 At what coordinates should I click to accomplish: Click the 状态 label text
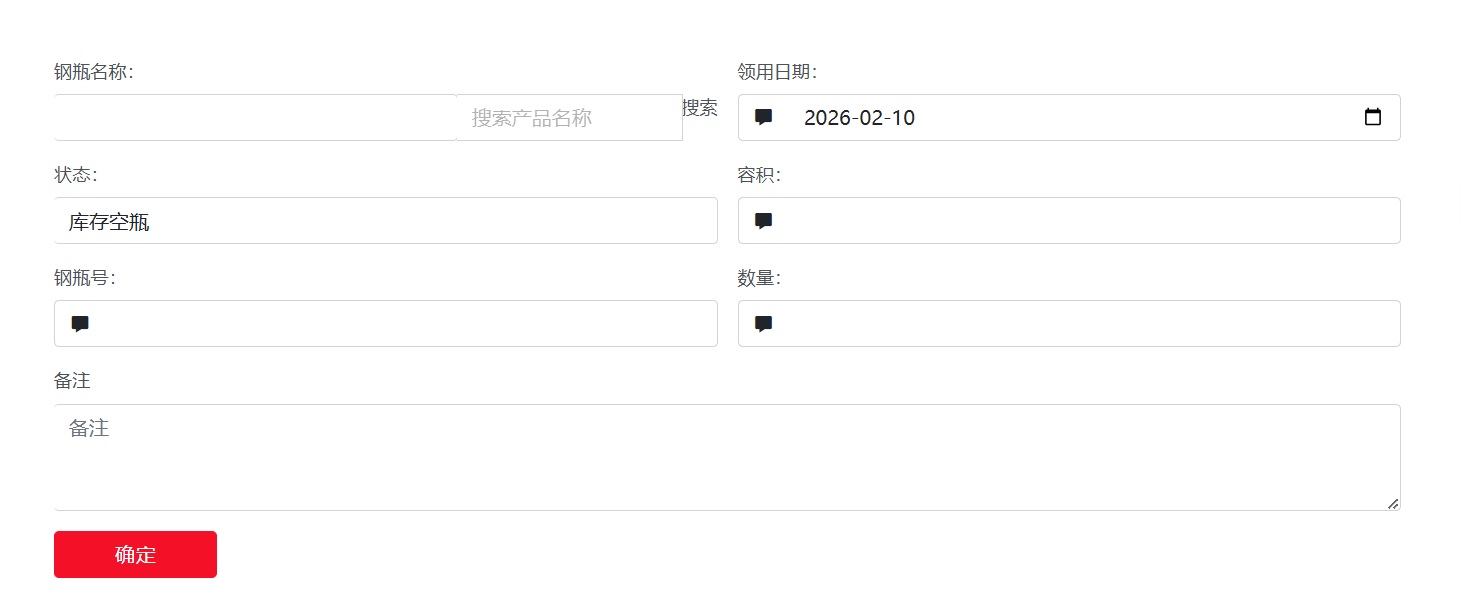click(x=75, y=175)
